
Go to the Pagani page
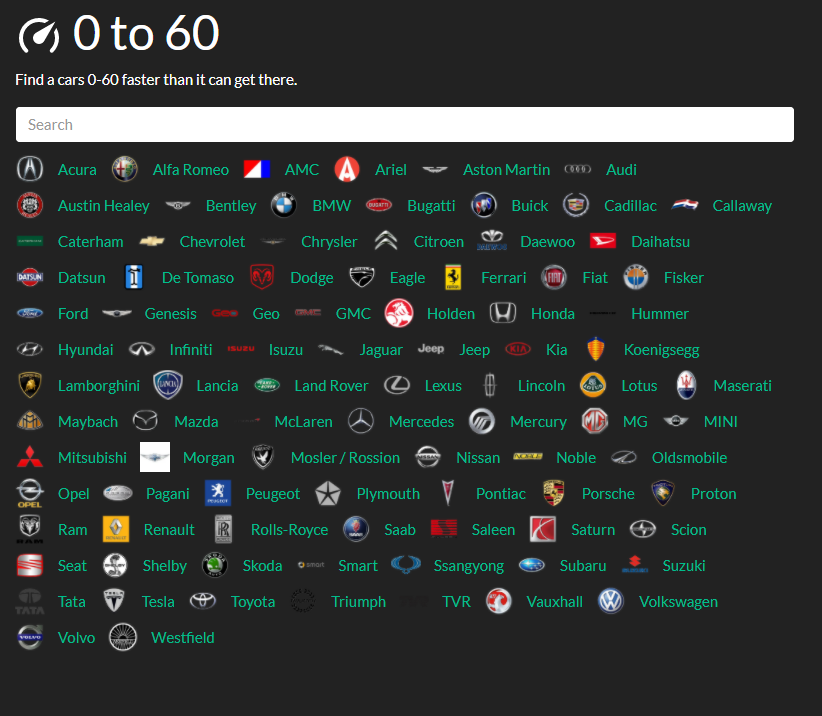click(x=168, y=494)
